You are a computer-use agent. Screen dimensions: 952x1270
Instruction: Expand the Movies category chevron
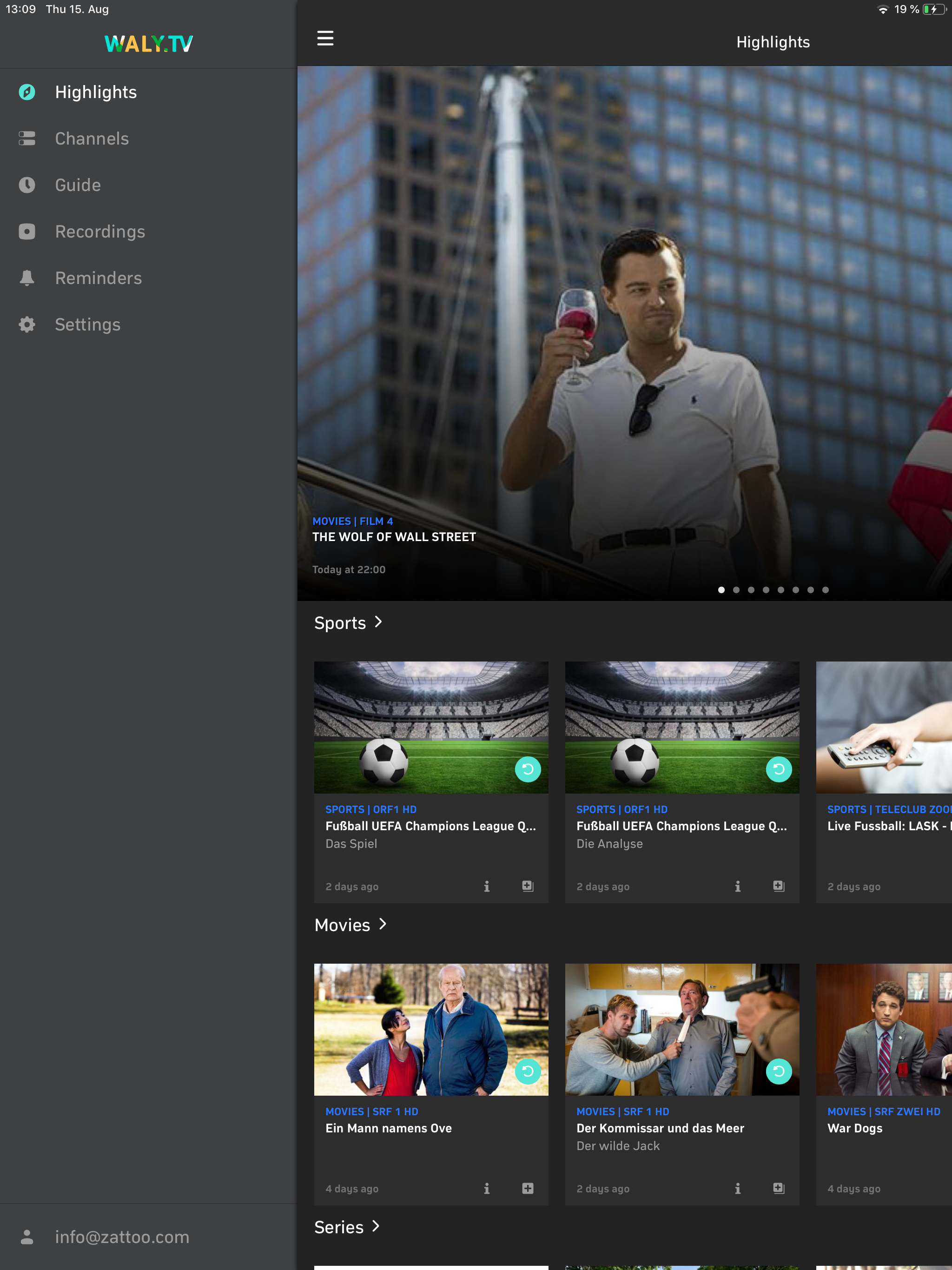click(x=383, y=924)
